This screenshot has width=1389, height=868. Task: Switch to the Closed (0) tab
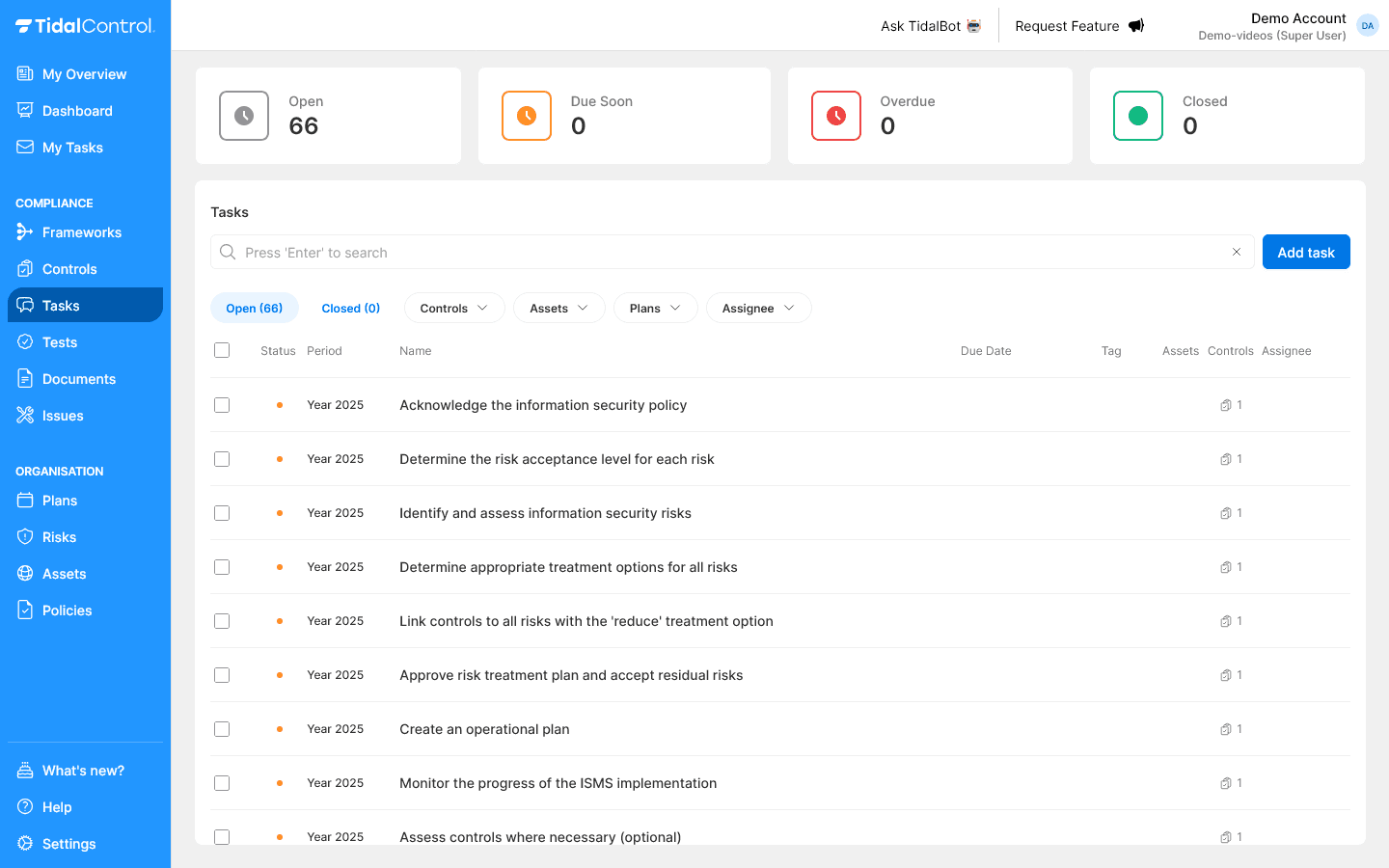coord(350,308)
